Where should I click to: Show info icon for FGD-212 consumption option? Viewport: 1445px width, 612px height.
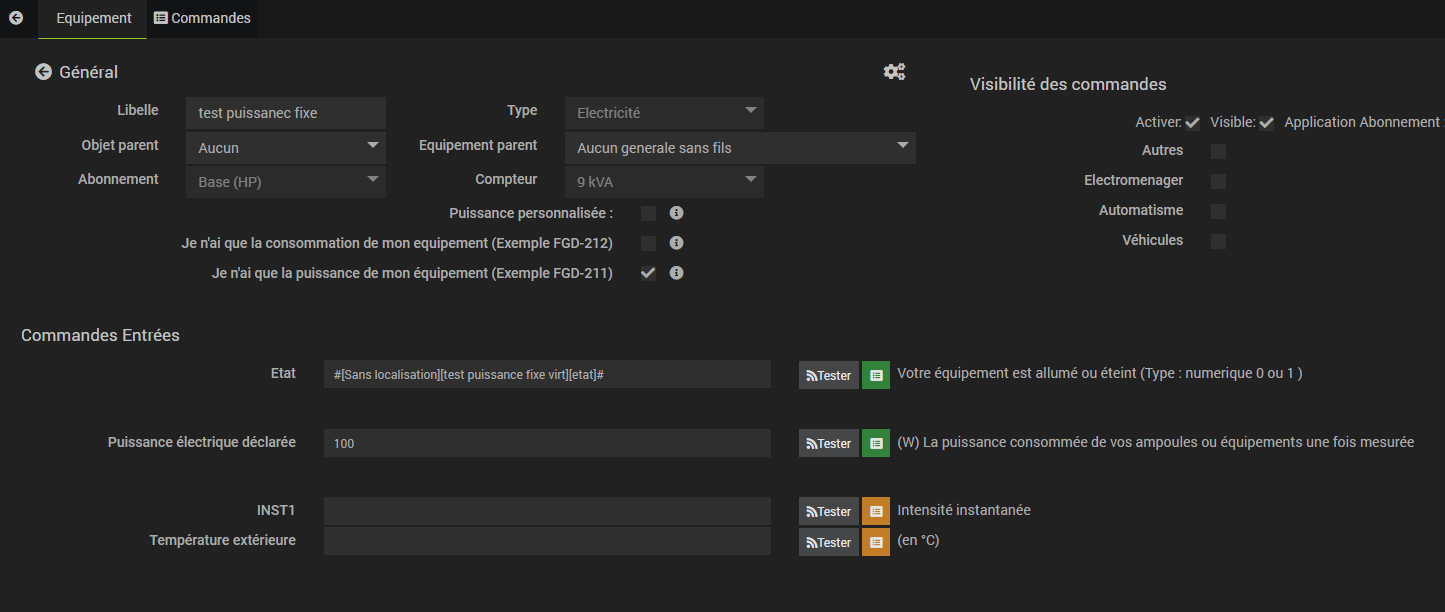click(676, 243)
